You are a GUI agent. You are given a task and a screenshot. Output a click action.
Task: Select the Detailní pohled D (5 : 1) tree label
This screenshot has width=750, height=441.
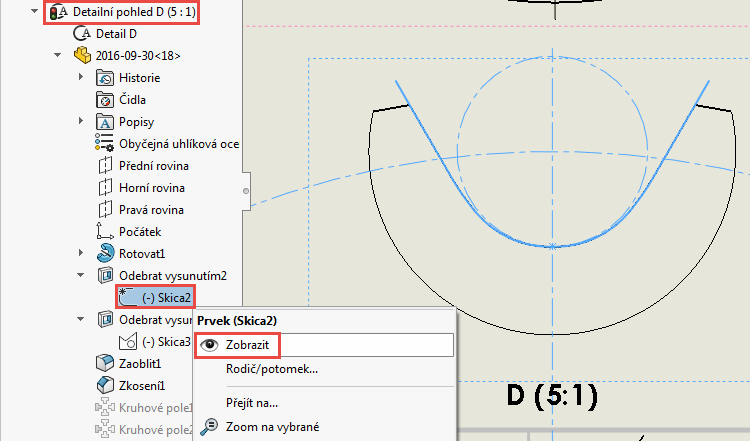(x=134, y=12)
